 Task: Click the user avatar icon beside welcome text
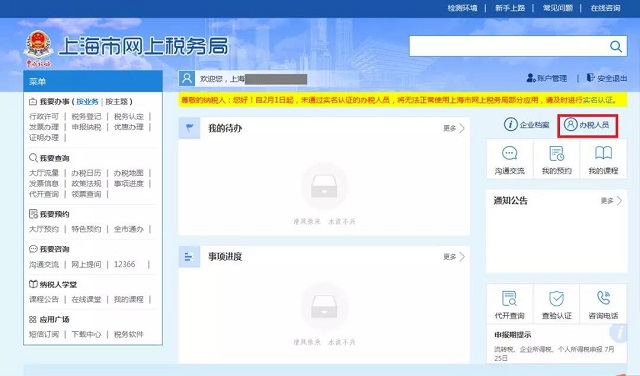pos(187,78)
